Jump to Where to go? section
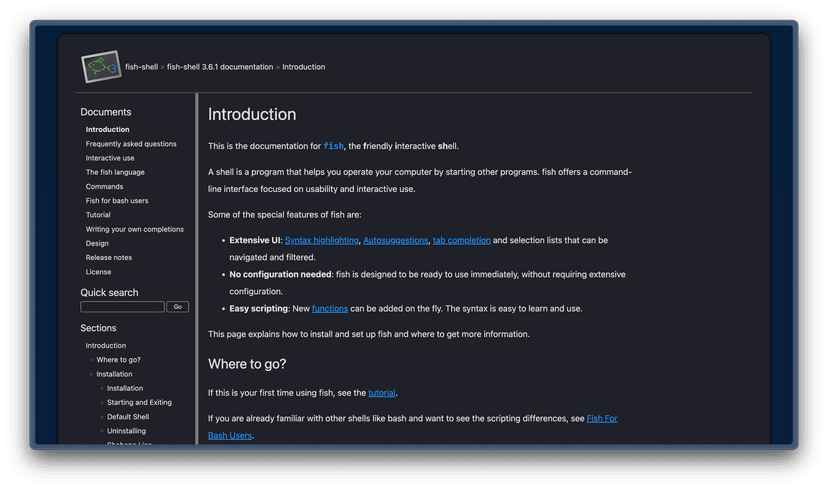The height and width of the screenshot is (489, 828). click(x=118, y=360)
